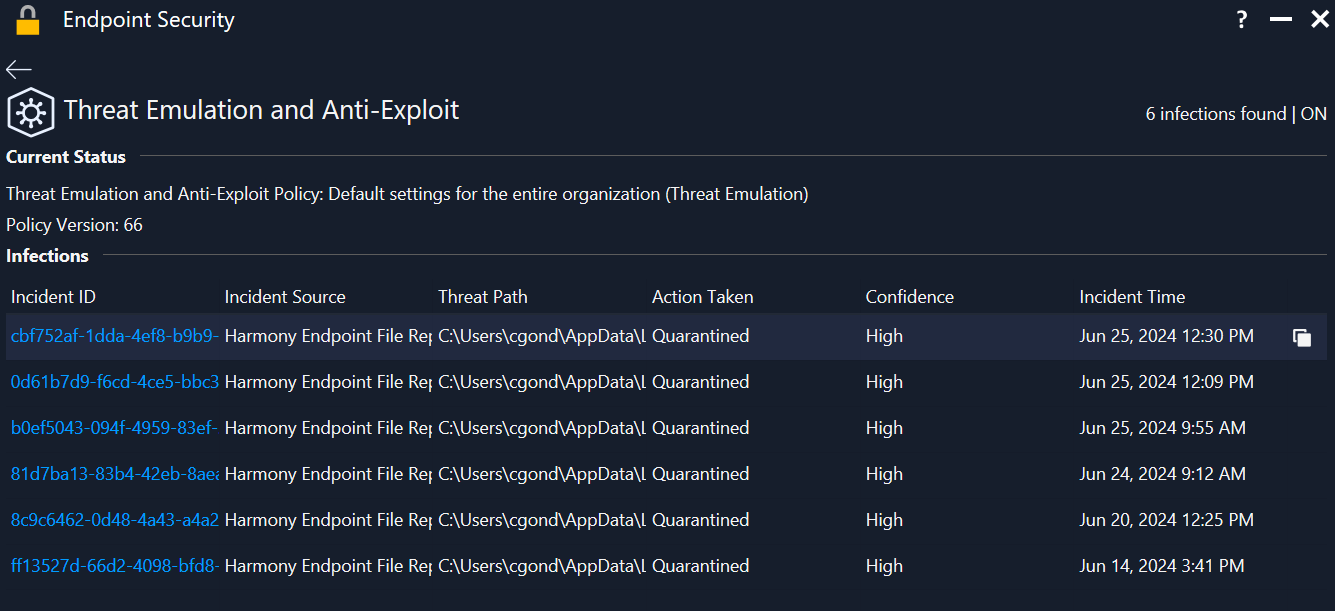The width and height of the screenshot is (1335, 611).
Task: Click the Threat Emulation and Anti-Exploit Policy line
Action: tap(407, 194)
